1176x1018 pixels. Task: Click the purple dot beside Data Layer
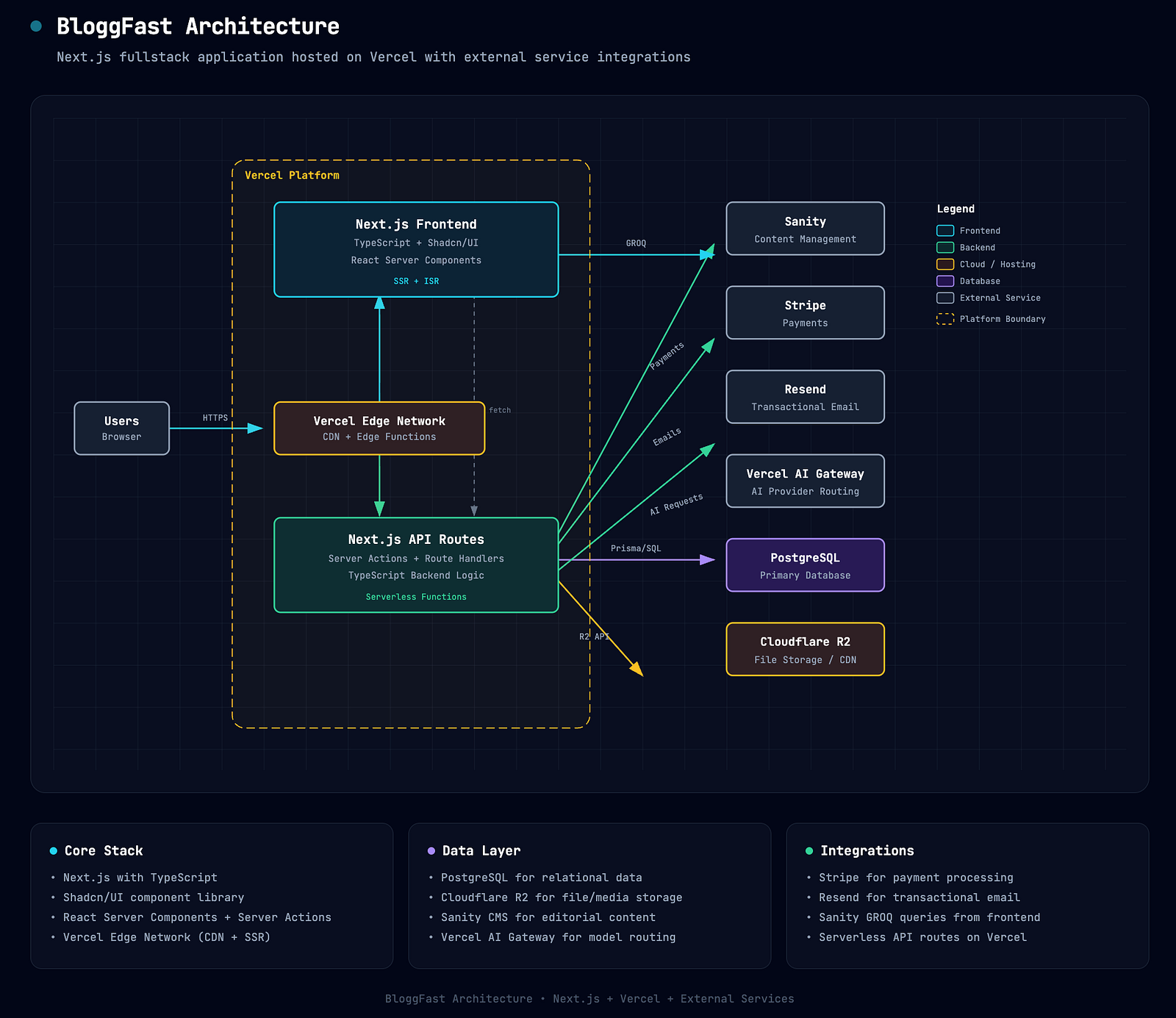431,851
